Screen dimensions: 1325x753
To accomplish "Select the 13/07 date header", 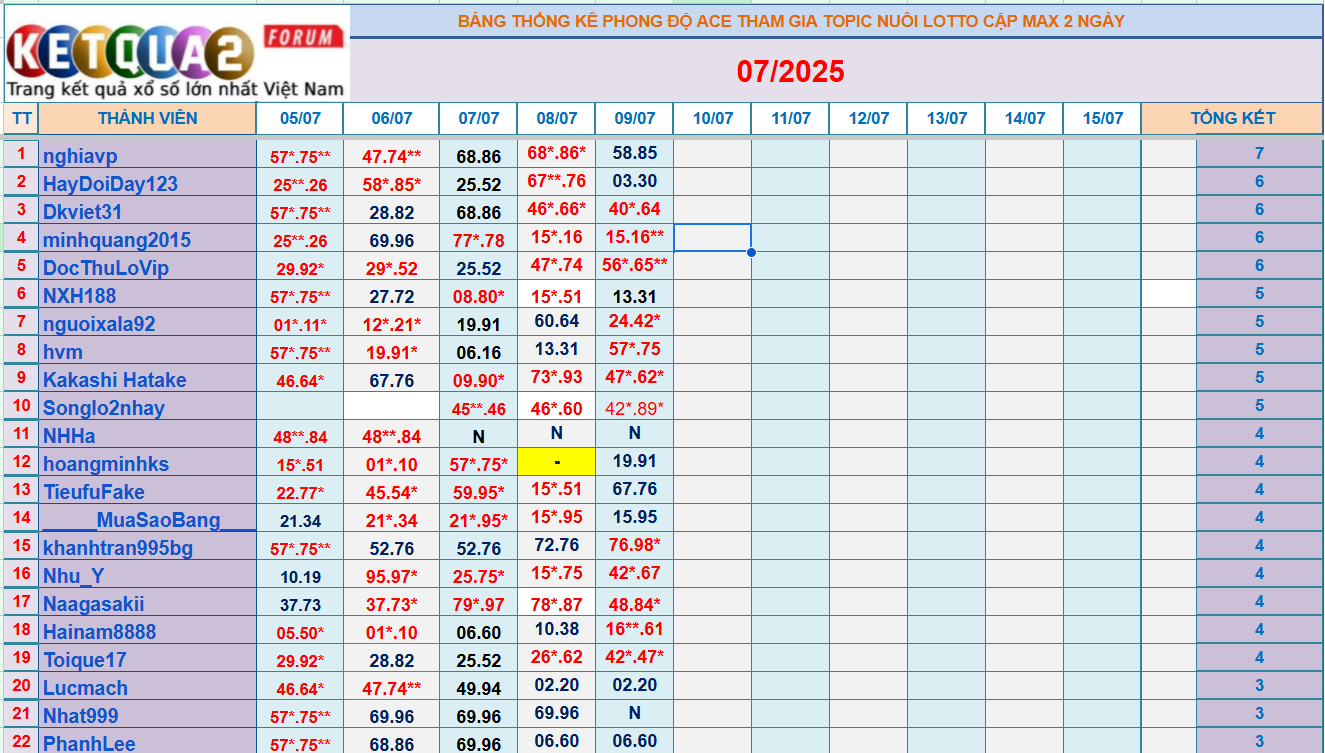I will click(x=947, y=118).
